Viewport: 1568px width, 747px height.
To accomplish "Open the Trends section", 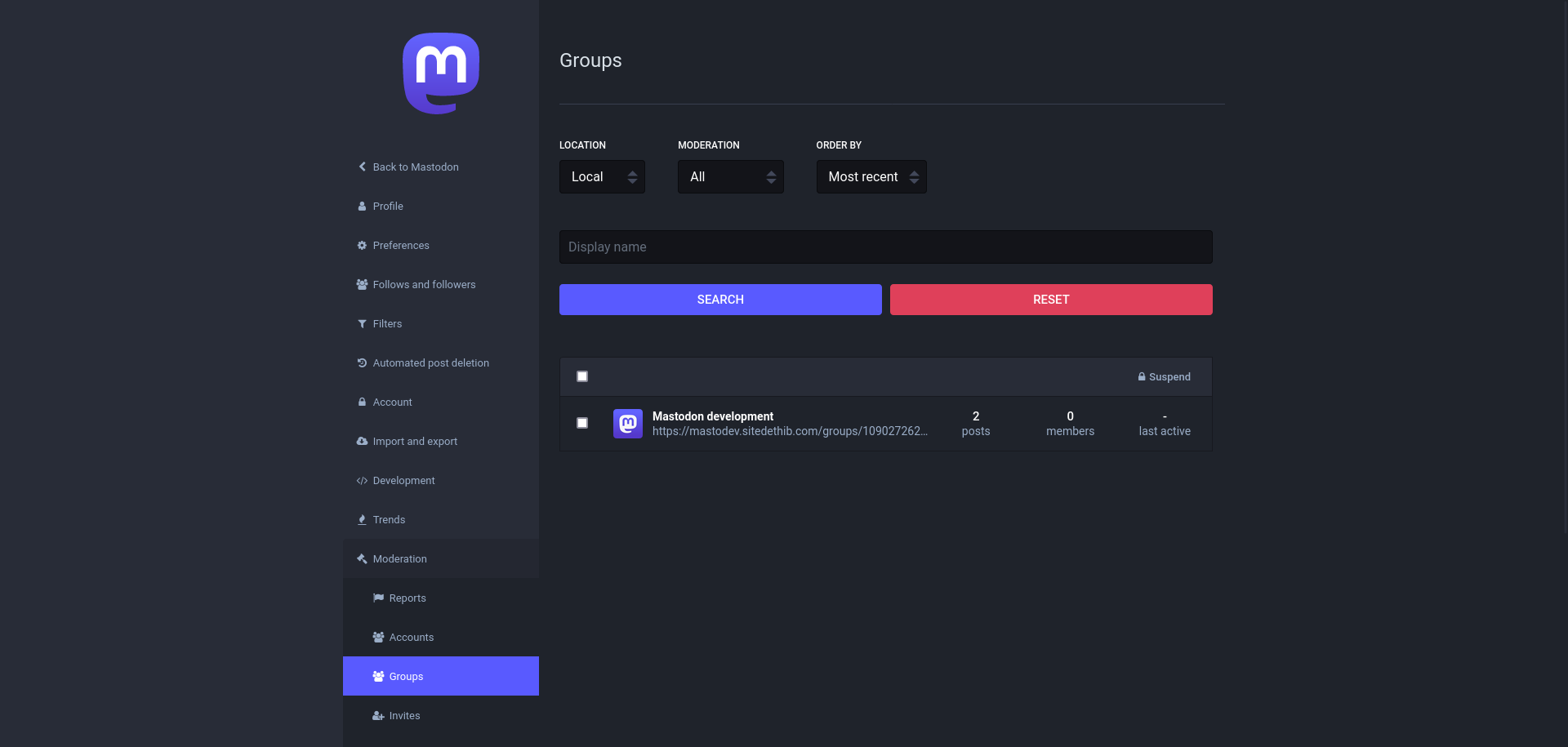I will (441, 519).
